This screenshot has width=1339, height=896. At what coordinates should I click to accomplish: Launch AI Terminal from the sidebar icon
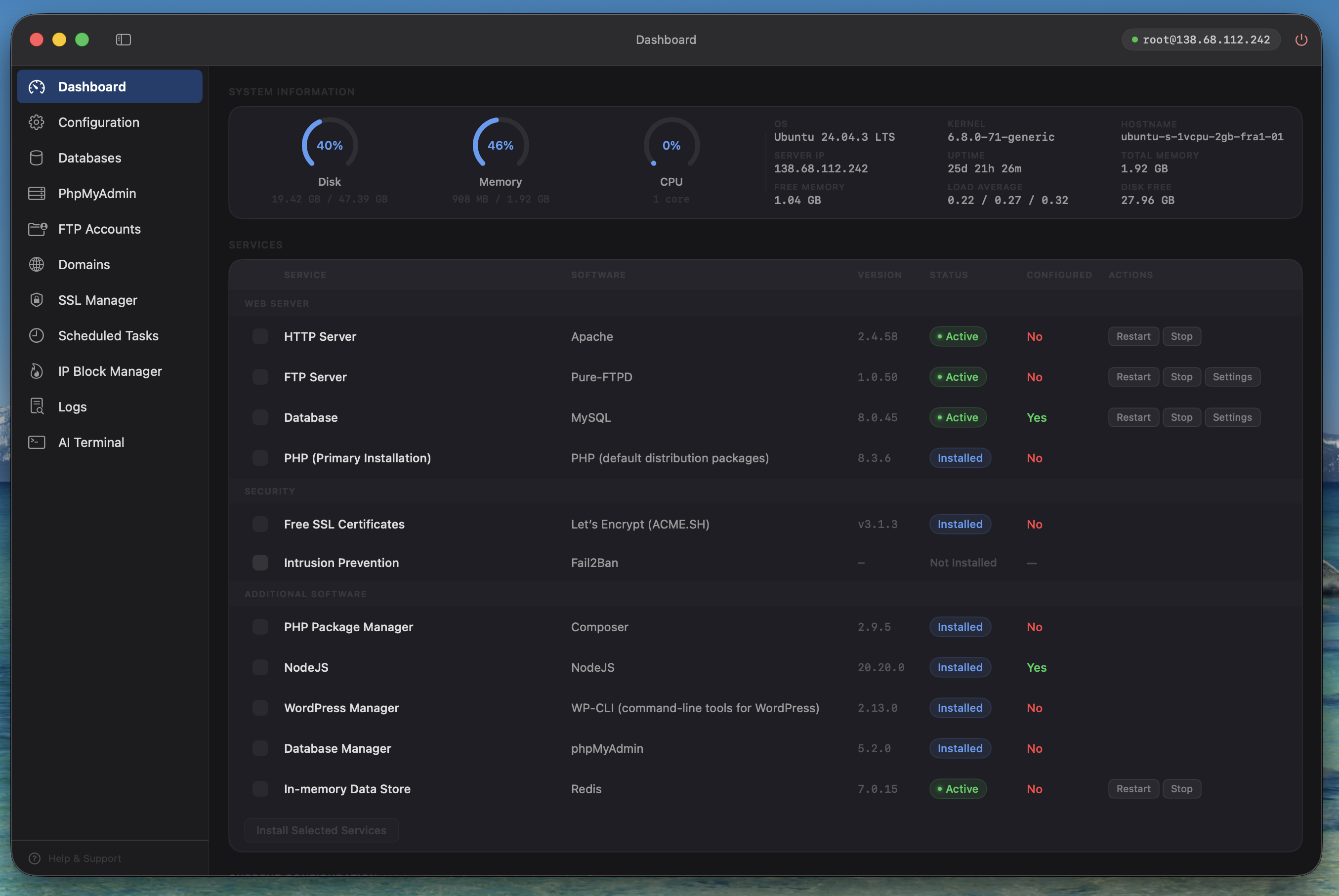point(37,442)
